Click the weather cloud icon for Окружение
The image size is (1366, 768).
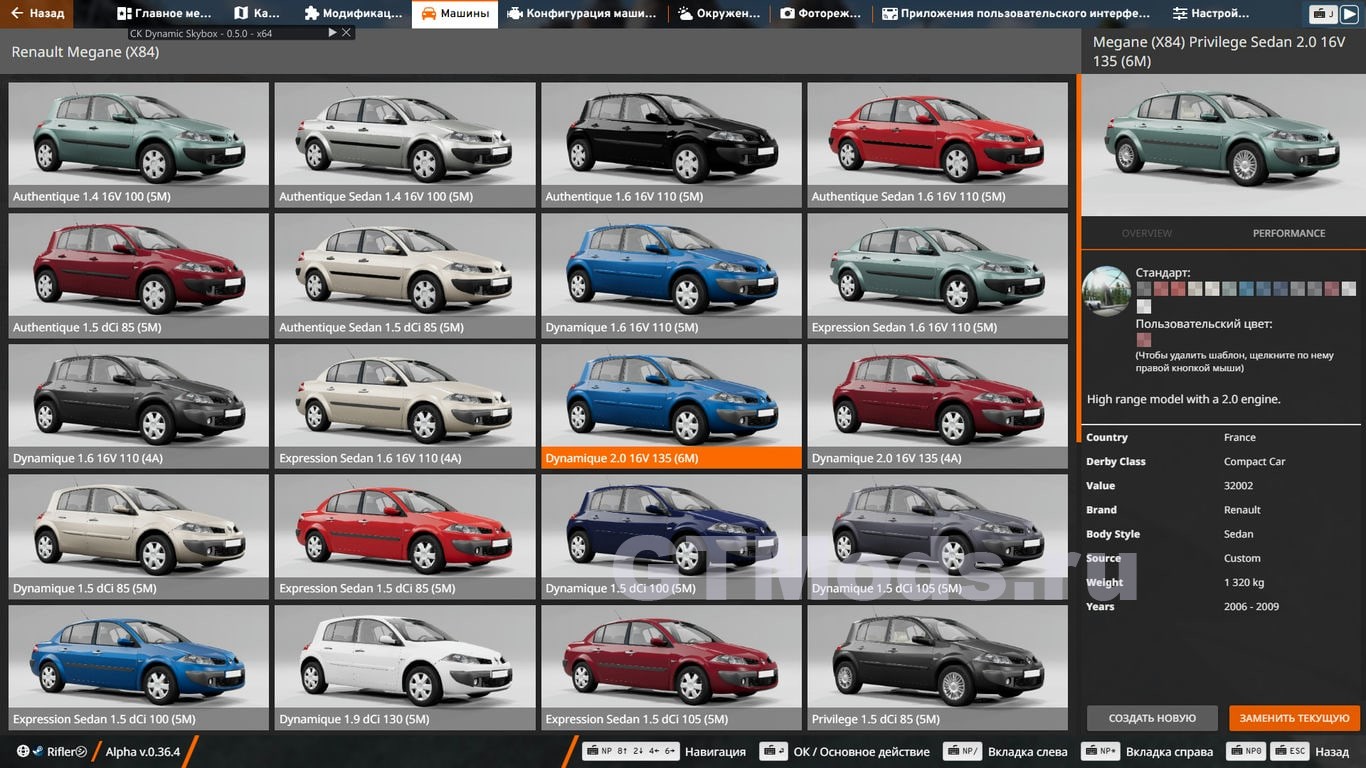coord(685,14)
